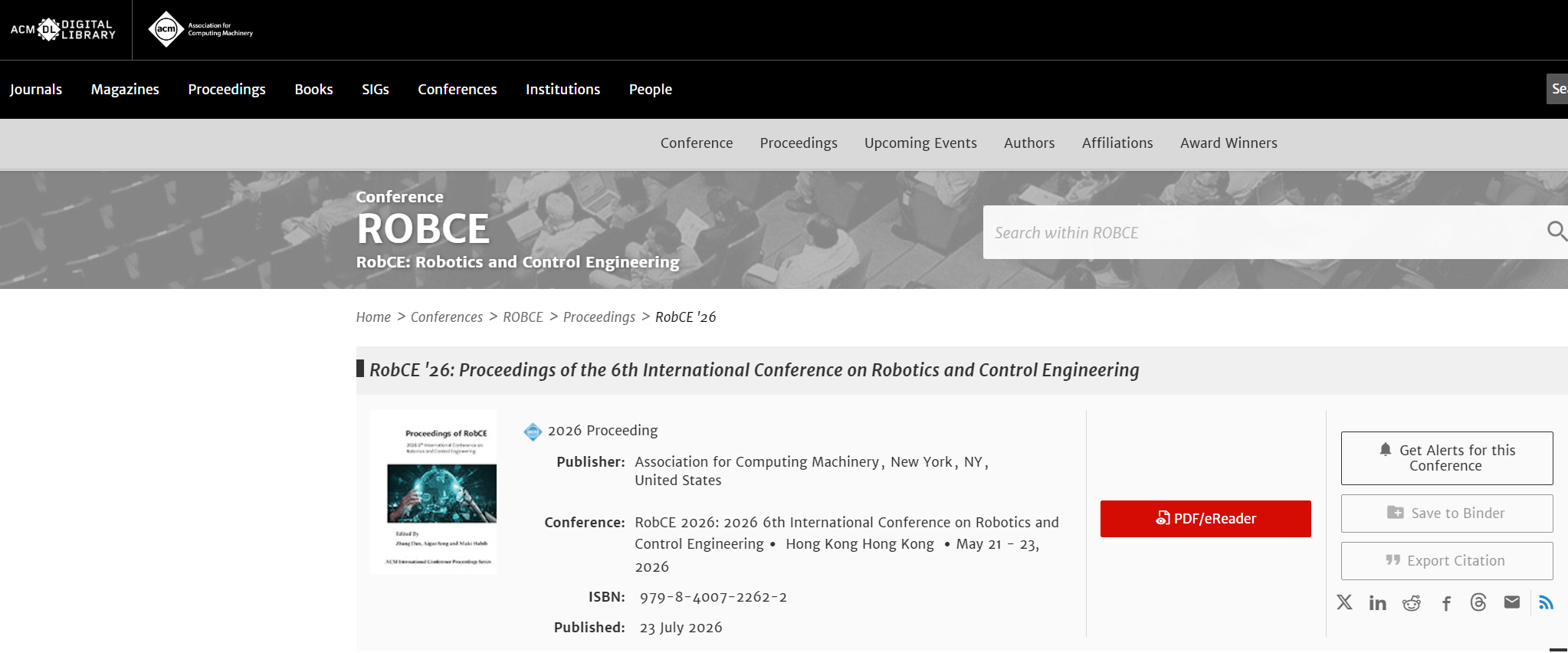Open the RSS feed icon
The width and height of the screenshot is (1568, 653).
point(1547,602)
